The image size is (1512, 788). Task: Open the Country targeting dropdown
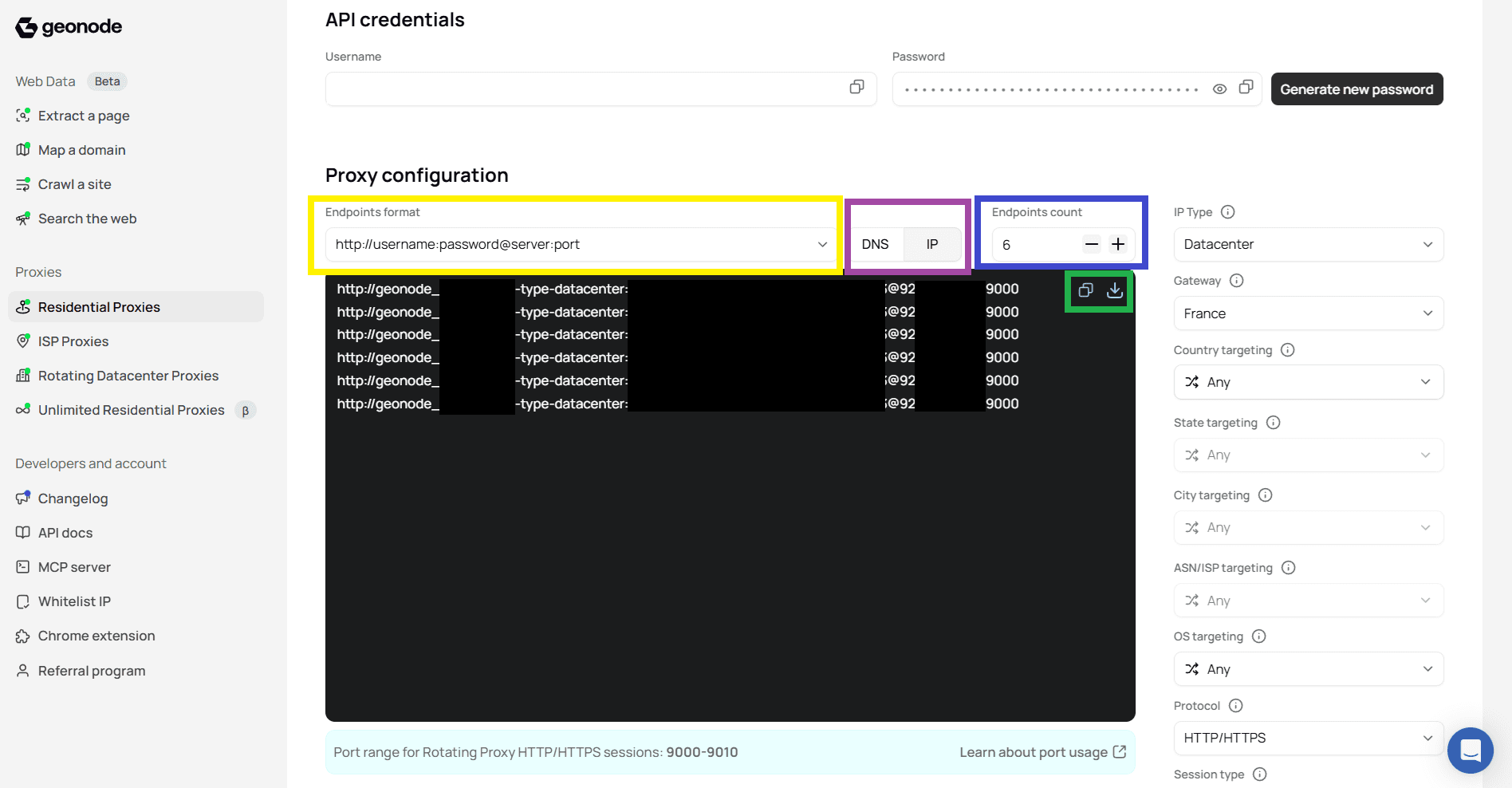click(x=1309, y=382)
